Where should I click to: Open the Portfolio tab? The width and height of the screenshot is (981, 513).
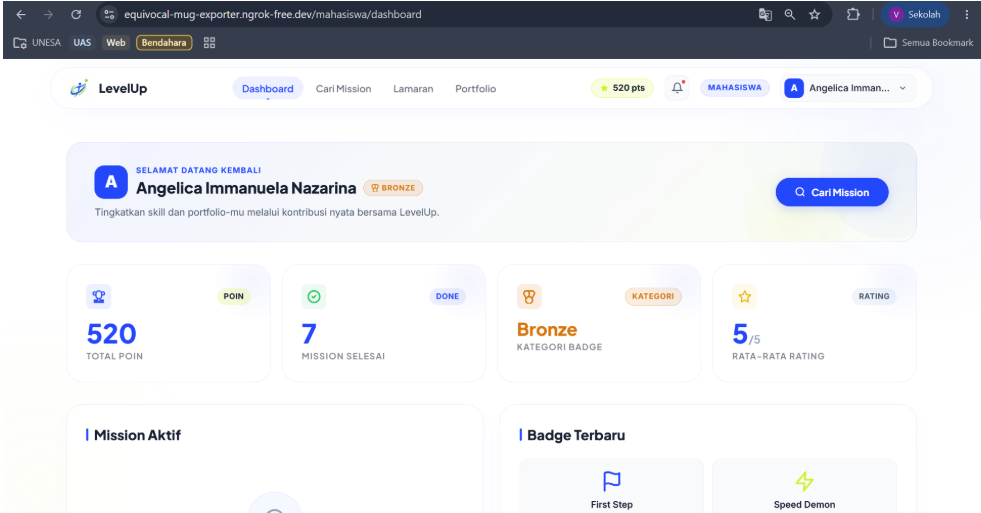point(475,89)
